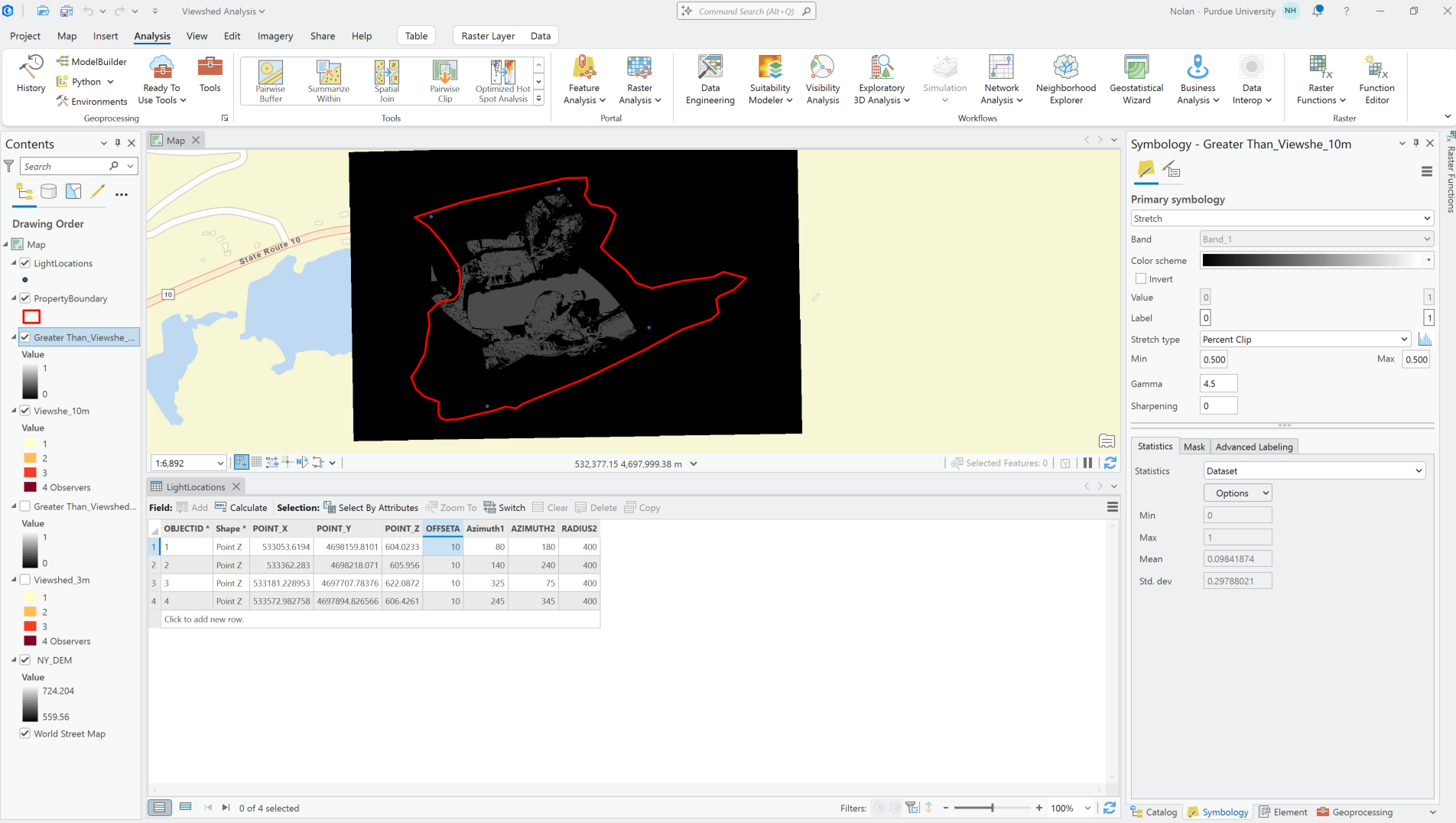Open the stretch histogram button
Image resolution: width=1456 pixels, height=823 pixels.
pos(1425,339)
